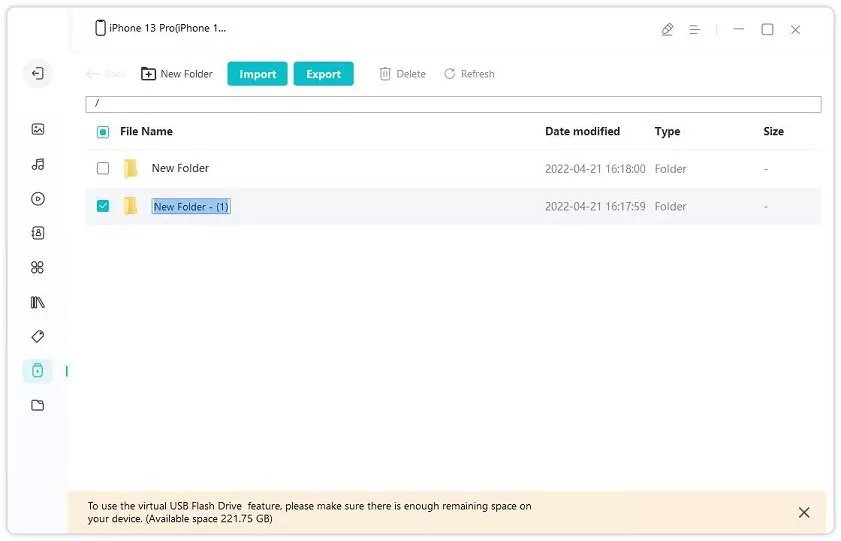Open the Photos section in sidebar
This screenshot has height=541, width=841.
(x=38, y=129)
